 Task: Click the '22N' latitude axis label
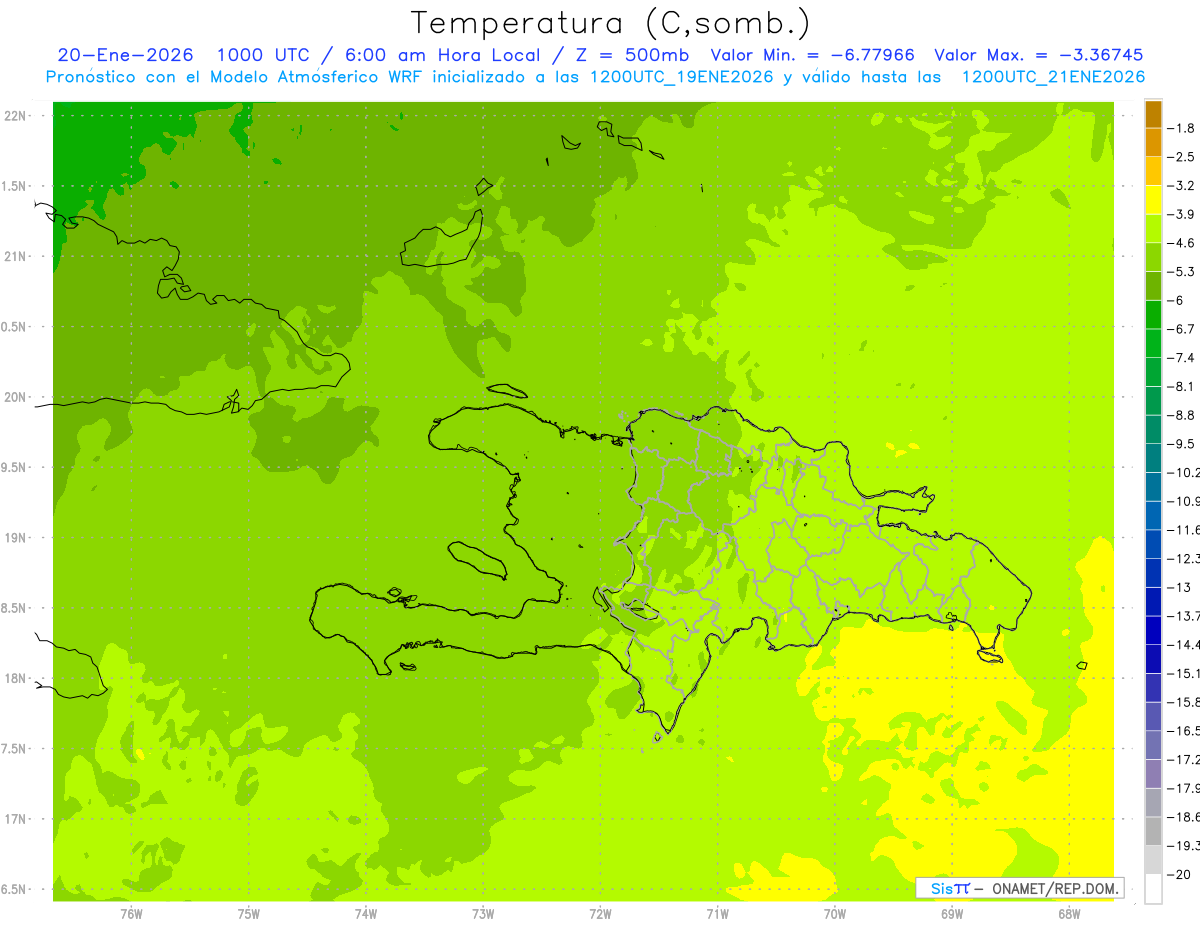coord(16,116)
